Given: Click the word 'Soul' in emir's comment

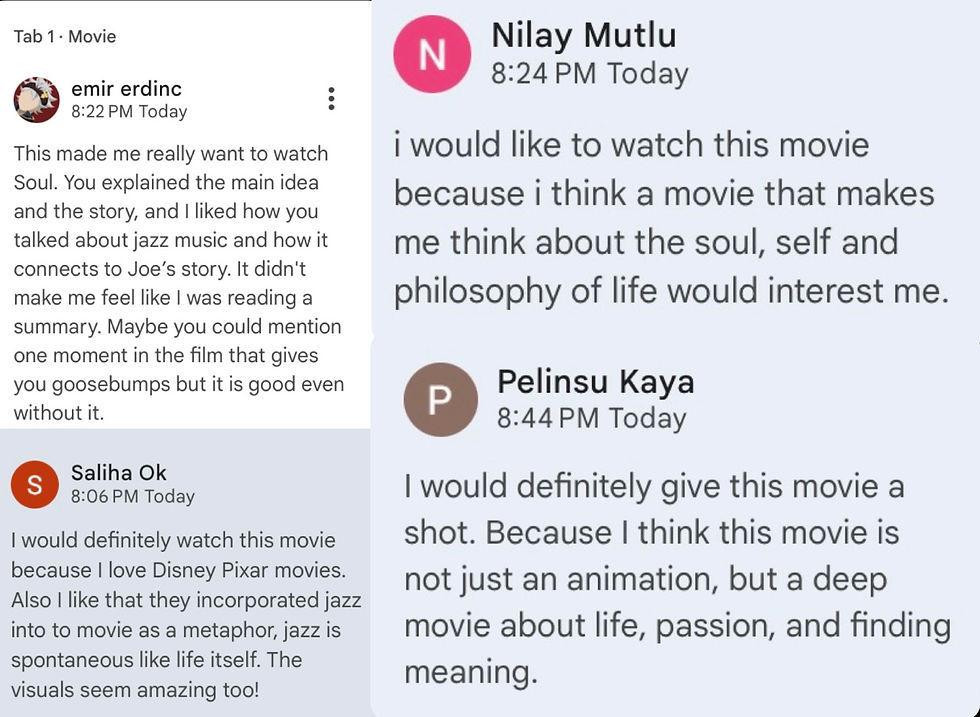Looking at the screenshot, I should [x=34, y=183].
